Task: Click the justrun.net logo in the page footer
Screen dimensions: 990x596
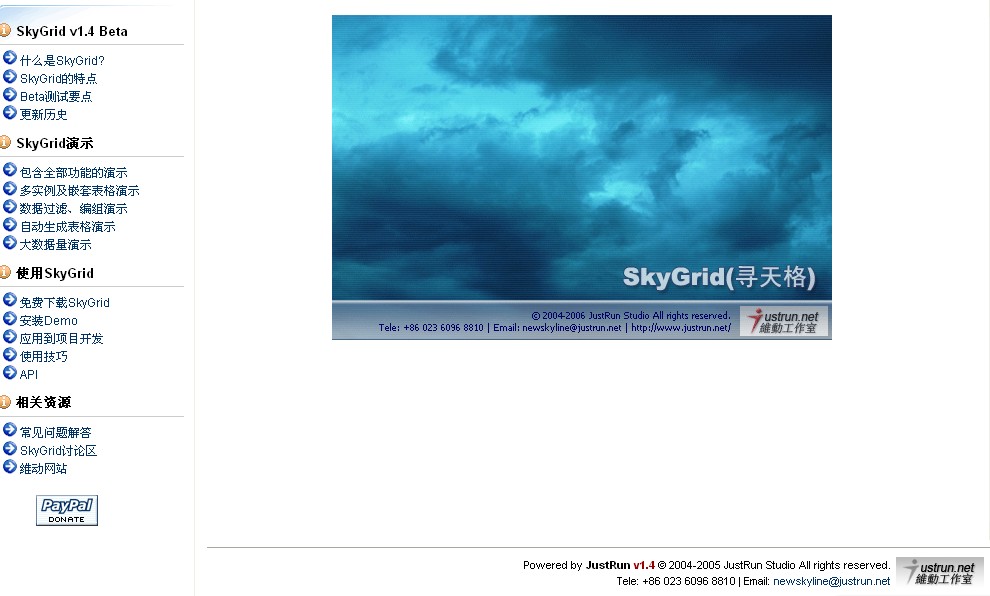Action: [939, 573]
